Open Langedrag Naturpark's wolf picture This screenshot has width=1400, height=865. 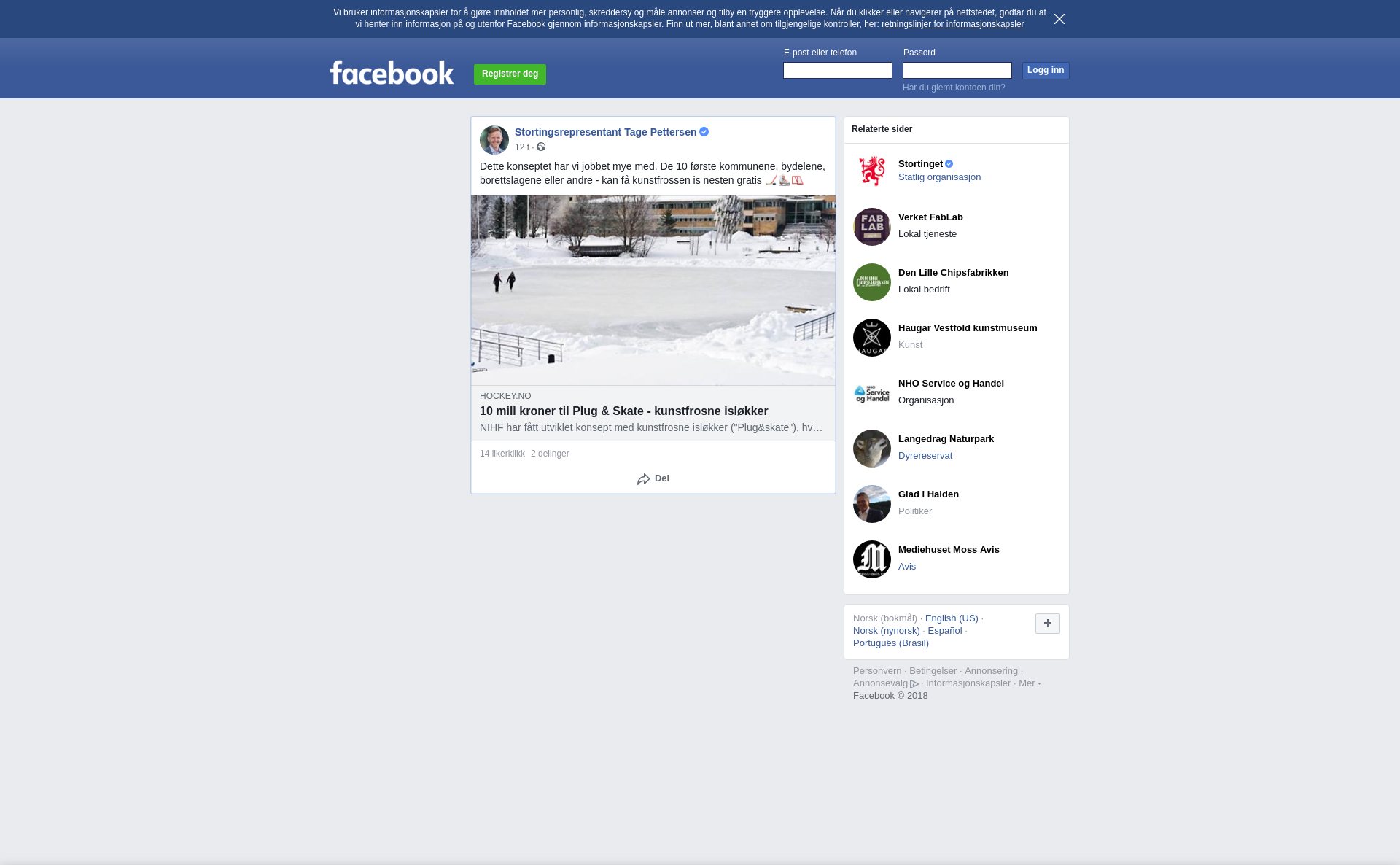pyautogui.click(x=872, y=449)
